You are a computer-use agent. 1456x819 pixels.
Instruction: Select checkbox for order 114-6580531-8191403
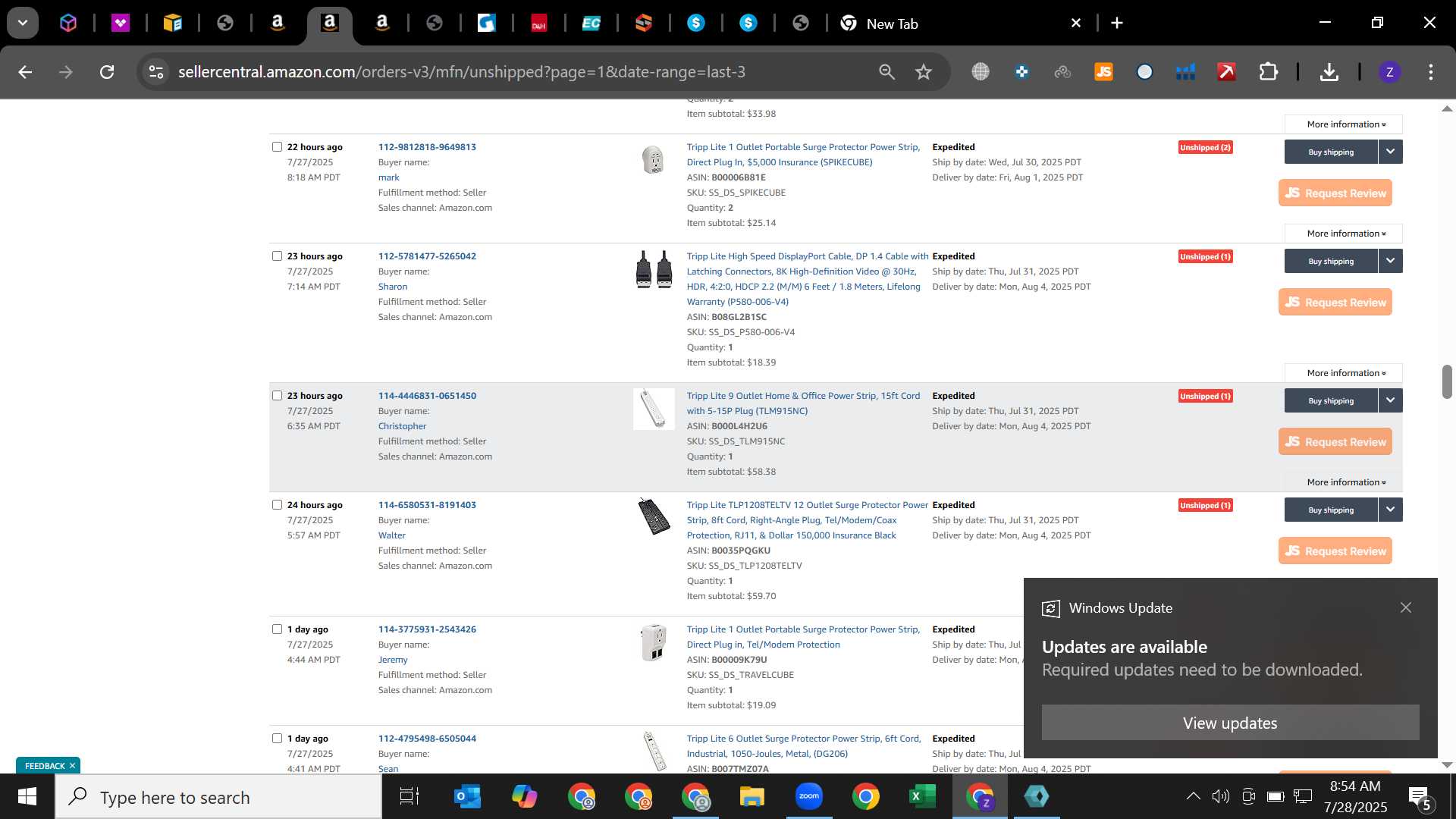coord(277,505)
